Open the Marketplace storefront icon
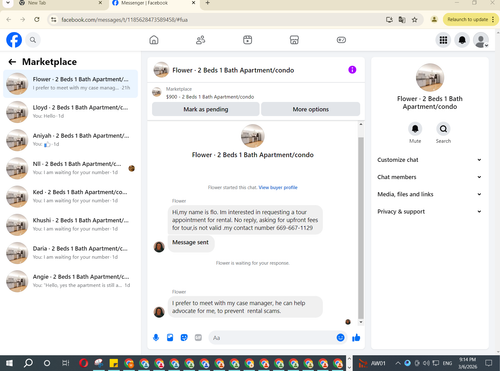Image resolution: width=500 pixels, height=371 pixels. 294,40
